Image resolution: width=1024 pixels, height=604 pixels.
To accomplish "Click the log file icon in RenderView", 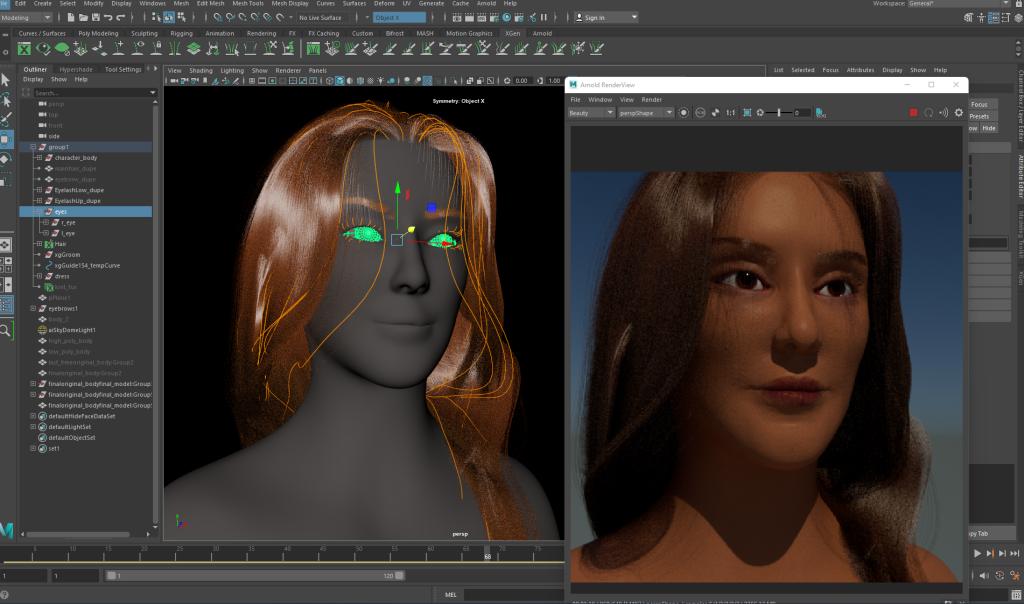I will 821,113.
